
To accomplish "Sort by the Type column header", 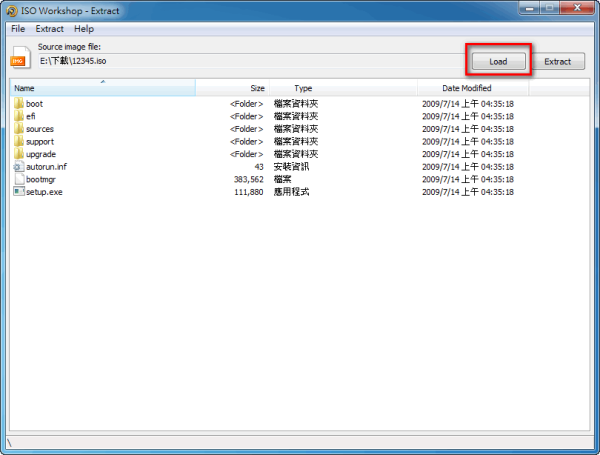I will (x=343, y=88).
